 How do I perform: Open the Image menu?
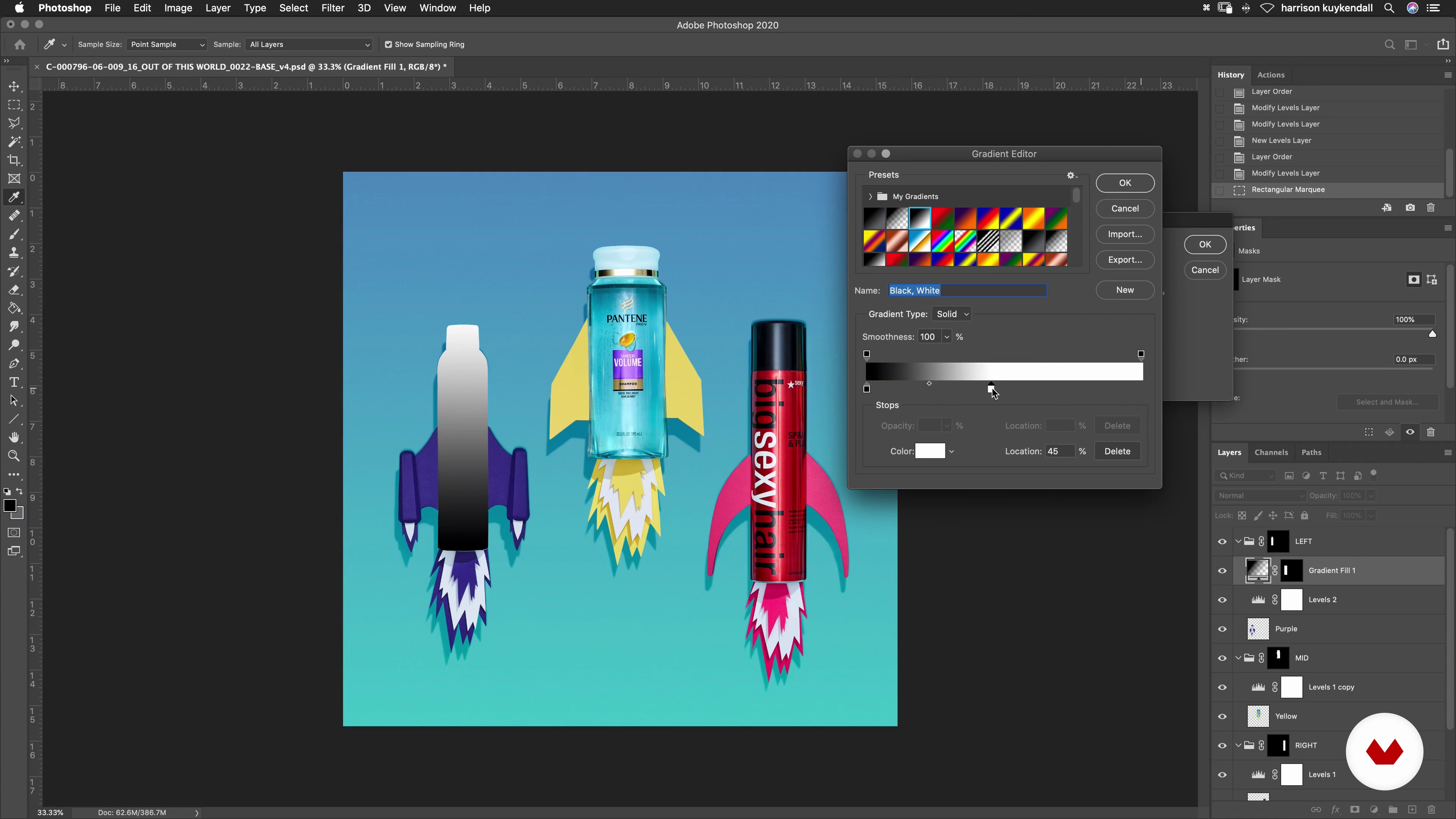point(178,8)
